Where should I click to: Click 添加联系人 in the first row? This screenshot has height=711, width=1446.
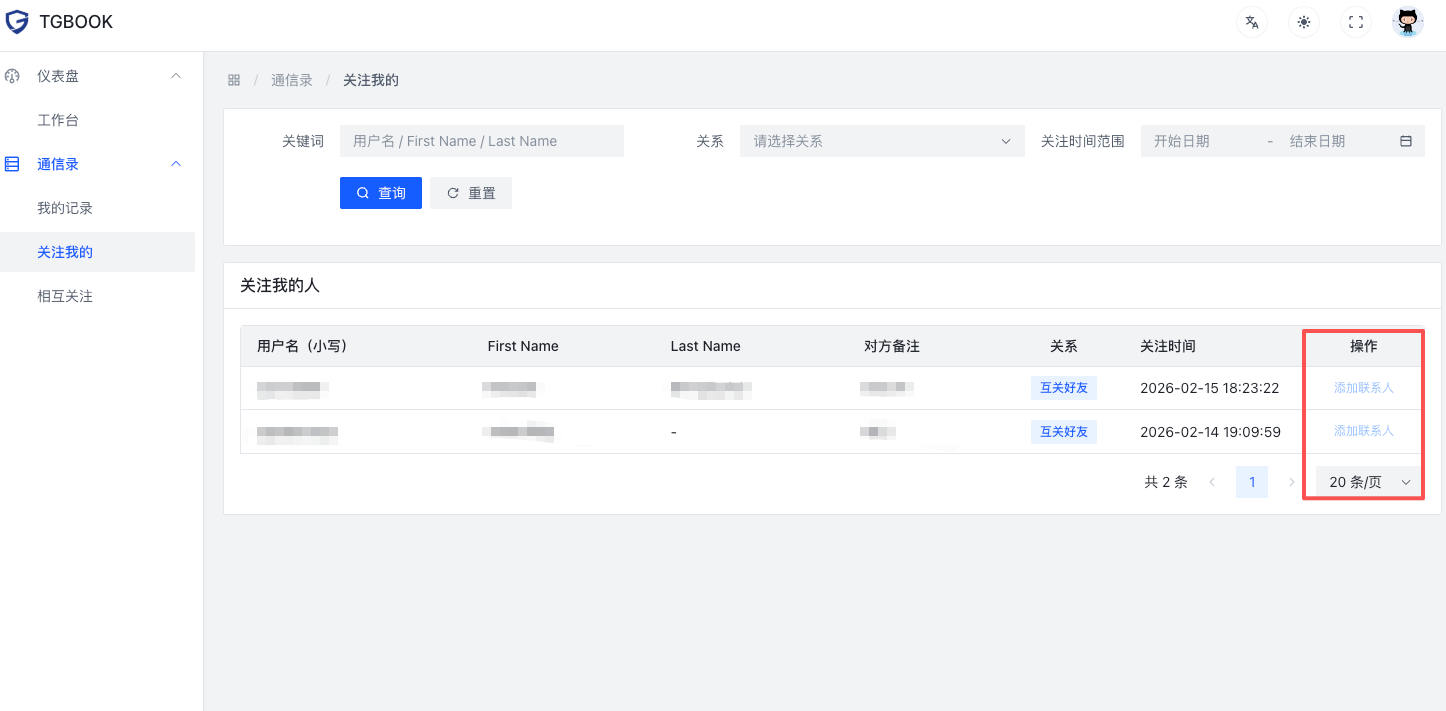coord(1363,388)
